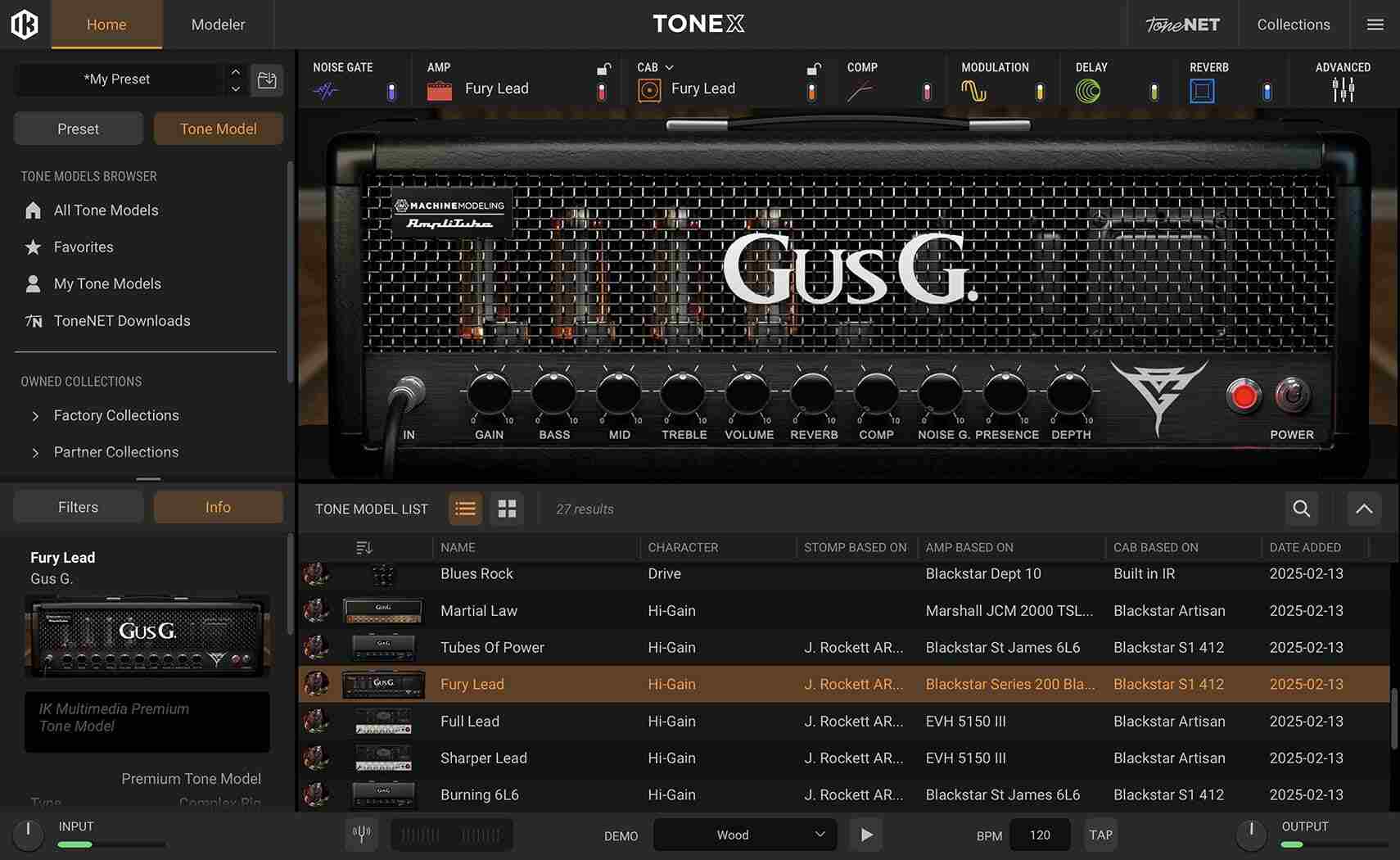Screen dimensions: 1400x860
Task: Toggle the Amp bypass switch
Action: pyautogui.click(x=603, y=92)
